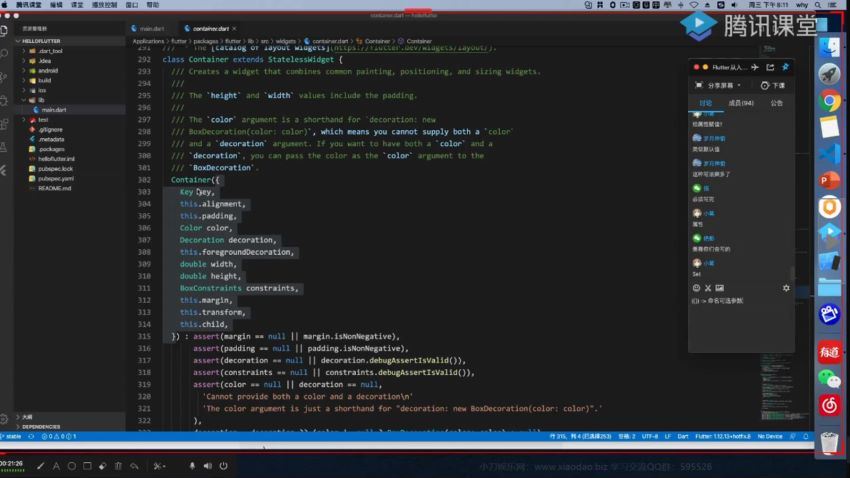Select the text 'A' annotation tool

[x=56, y=466]
